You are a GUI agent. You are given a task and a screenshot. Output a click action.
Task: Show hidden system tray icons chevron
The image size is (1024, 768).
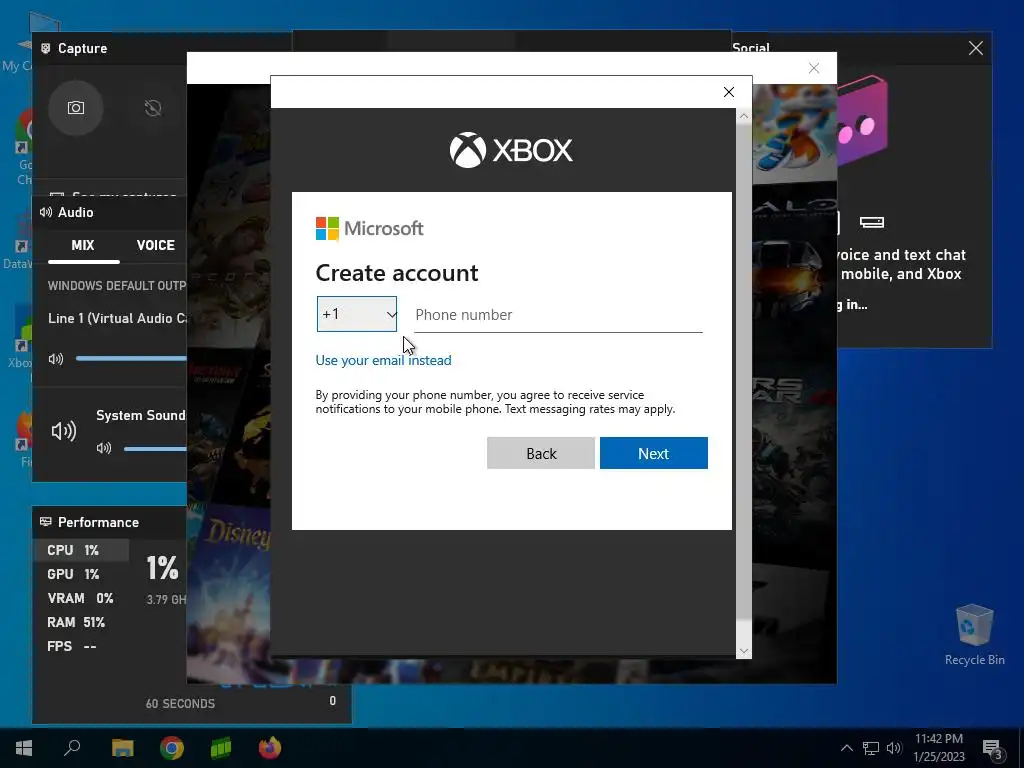[x=846, y=748]
